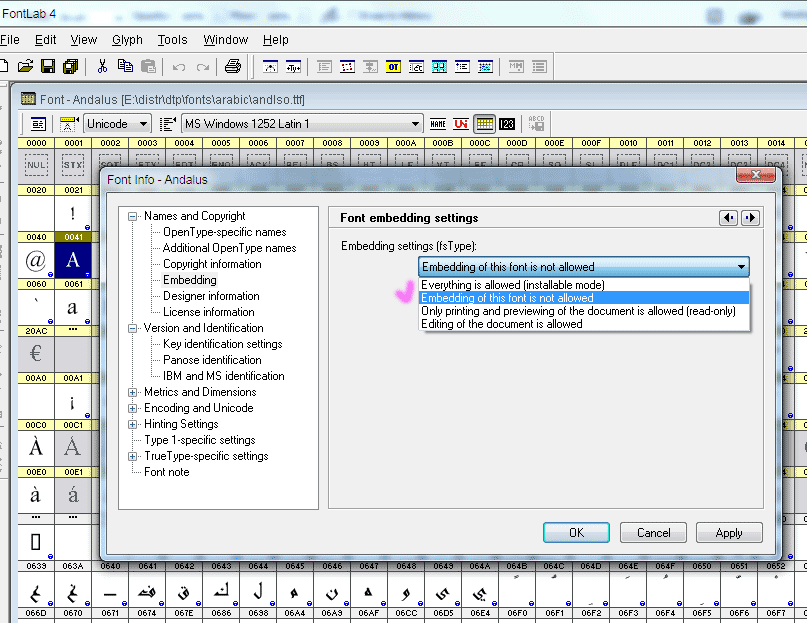Select IBM and MS identification tree item

click(x=223, y=376)
